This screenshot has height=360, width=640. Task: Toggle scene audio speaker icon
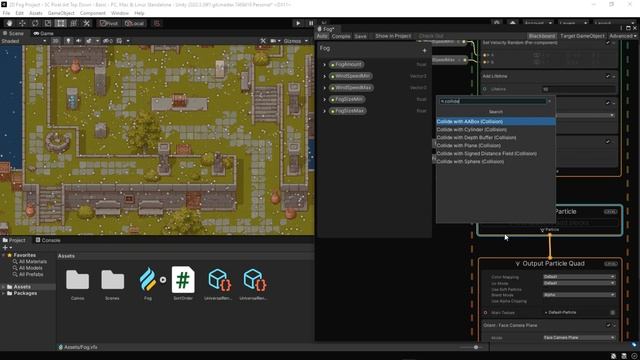78,41
